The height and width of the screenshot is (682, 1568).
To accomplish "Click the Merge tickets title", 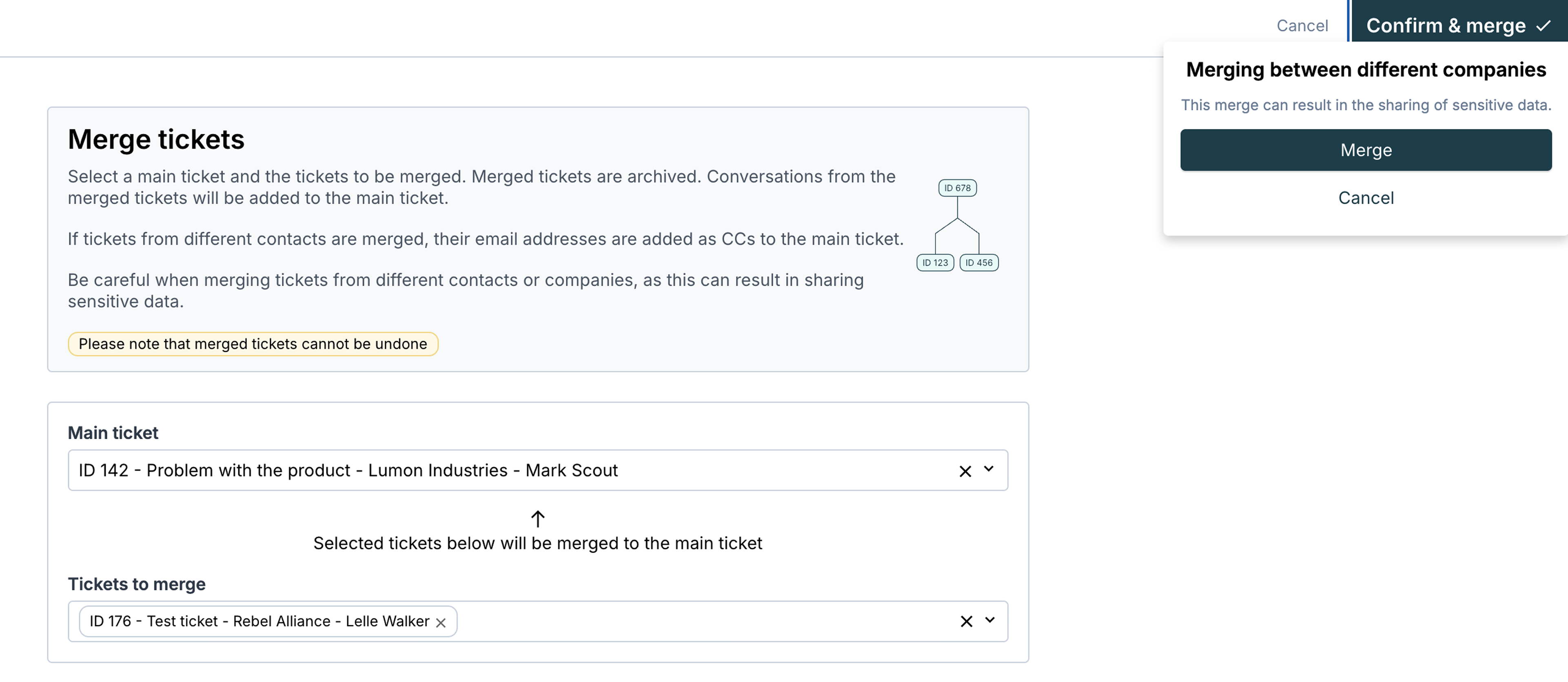I will coord(156,140).
